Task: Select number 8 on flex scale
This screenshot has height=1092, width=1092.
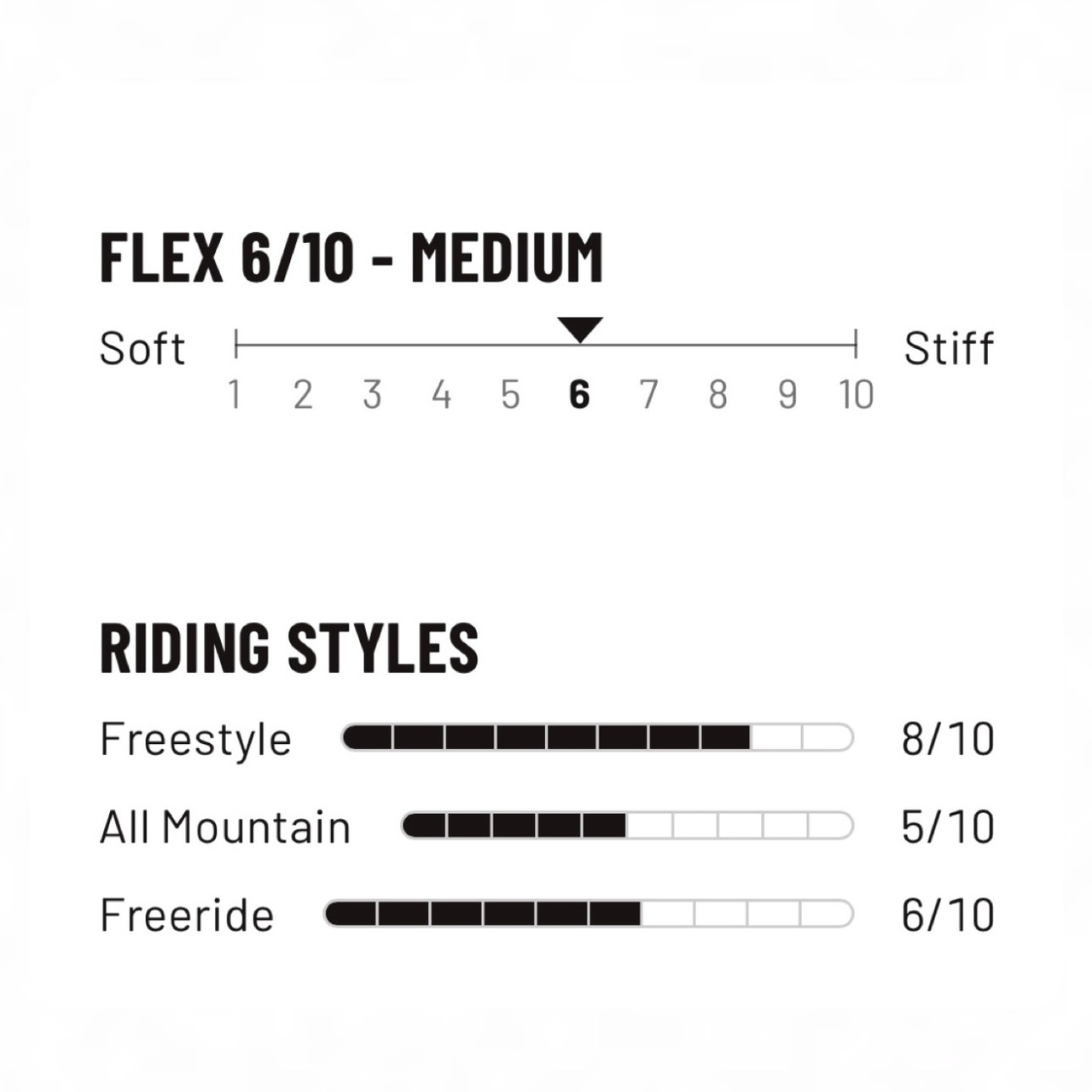Action: (x=718, y=395)
